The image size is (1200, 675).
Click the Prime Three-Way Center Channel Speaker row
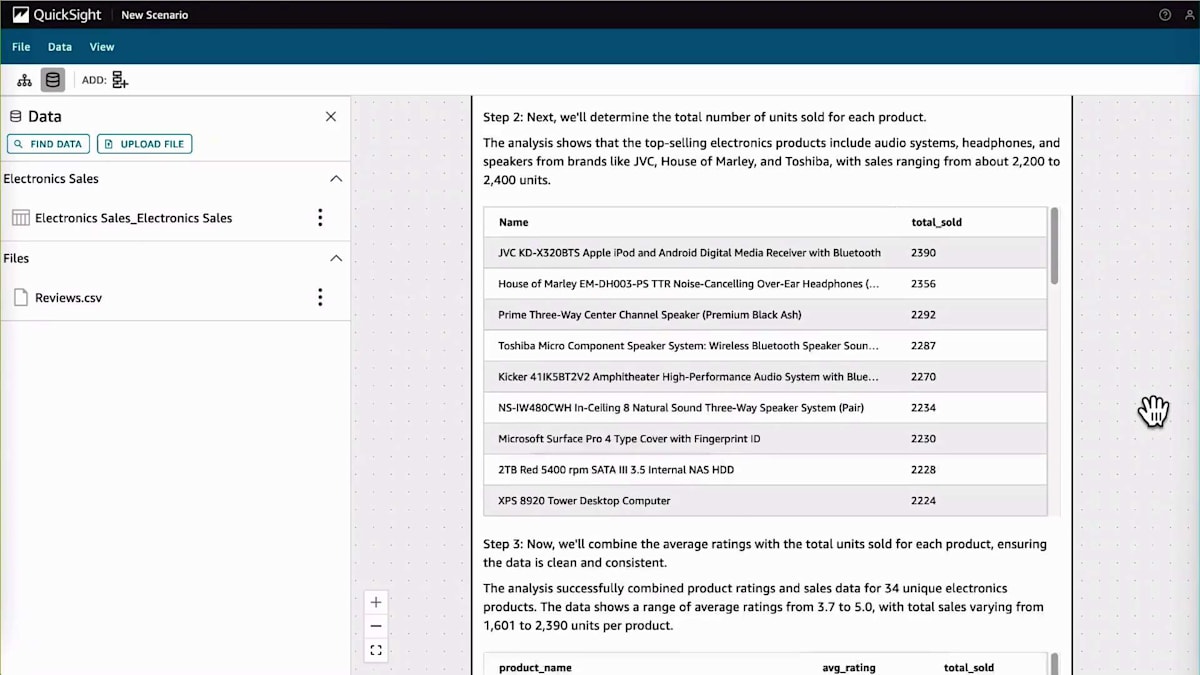(x=765, y=315)
